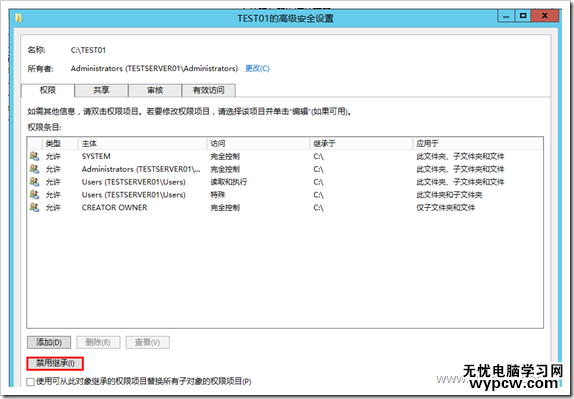Sort by the 访问 column header
This screenshot has height=399, width=574.
(x=258, y=143)
